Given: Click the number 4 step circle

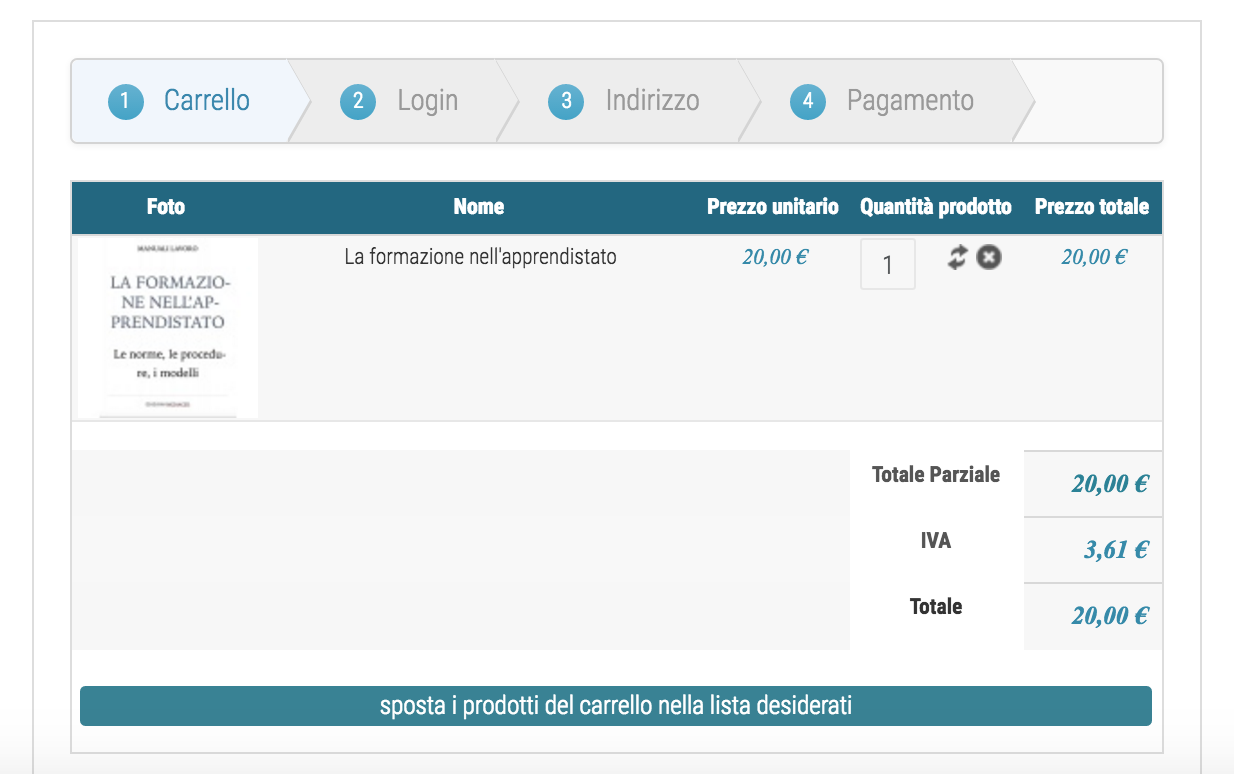Looking at the screenshot, I should point(807,101).
